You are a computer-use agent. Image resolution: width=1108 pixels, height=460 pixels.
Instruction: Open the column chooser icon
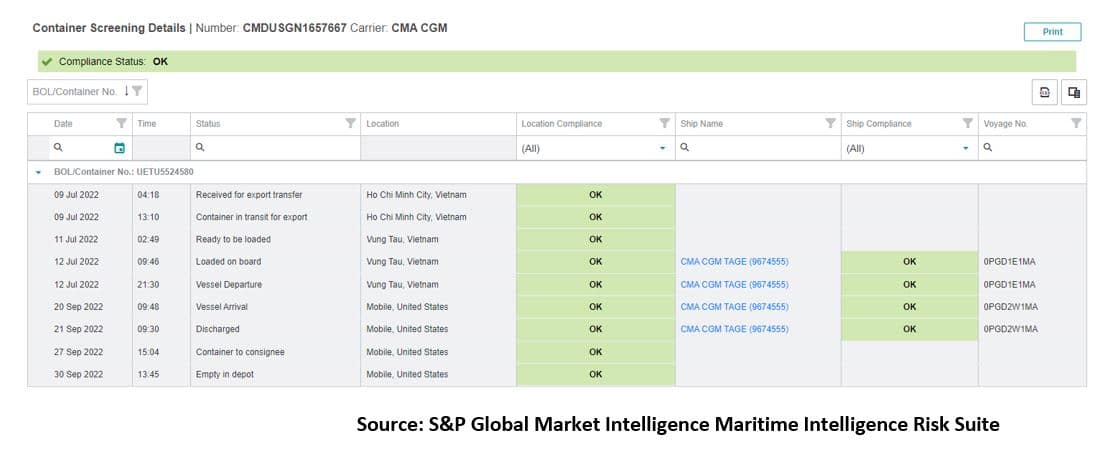(x=1073, y=92)
